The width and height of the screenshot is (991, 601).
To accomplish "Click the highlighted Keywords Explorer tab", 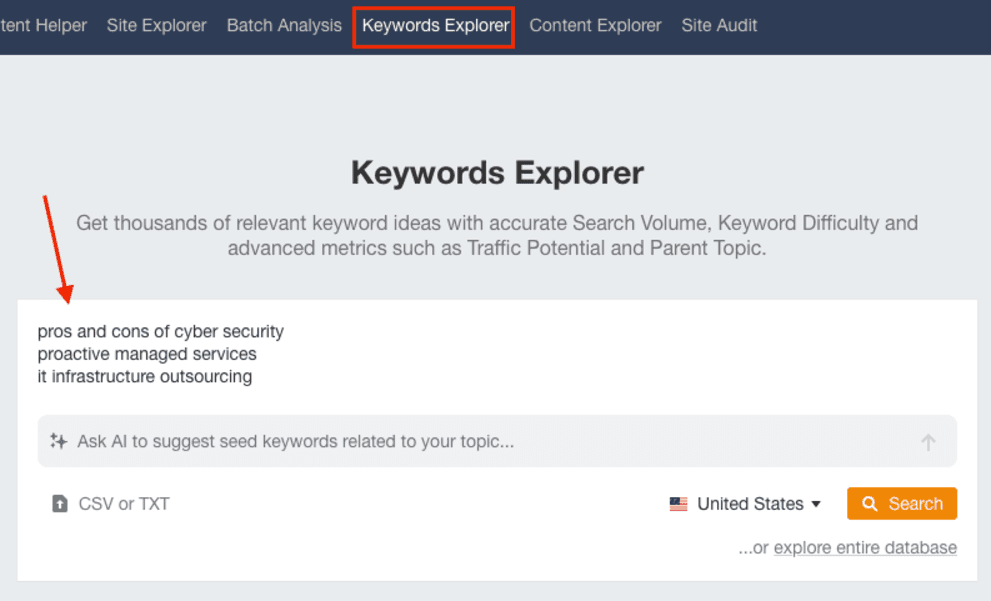I will (x=432, y=25).
